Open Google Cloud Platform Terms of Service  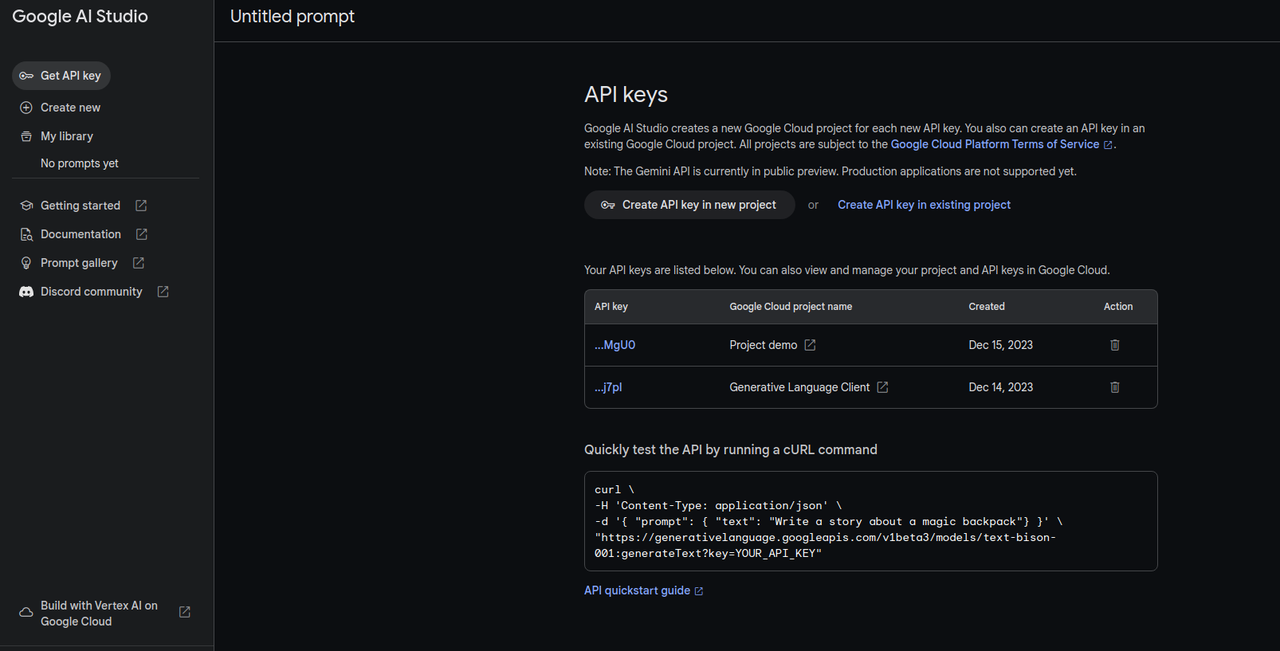click(995, 144)
